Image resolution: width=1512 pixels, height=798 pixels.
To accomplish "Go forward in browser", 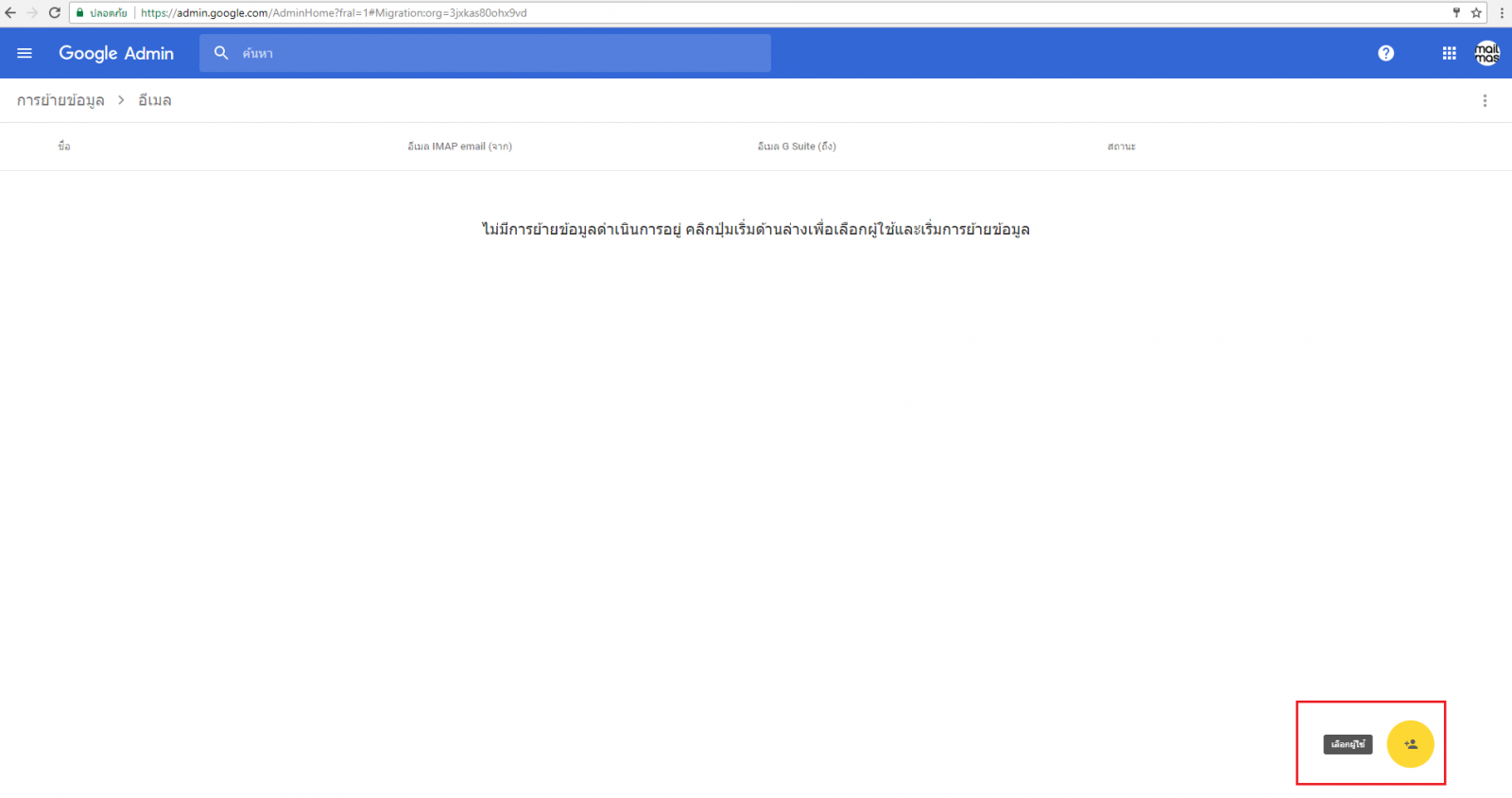I will pyautogui.click(x=32, y=13).
